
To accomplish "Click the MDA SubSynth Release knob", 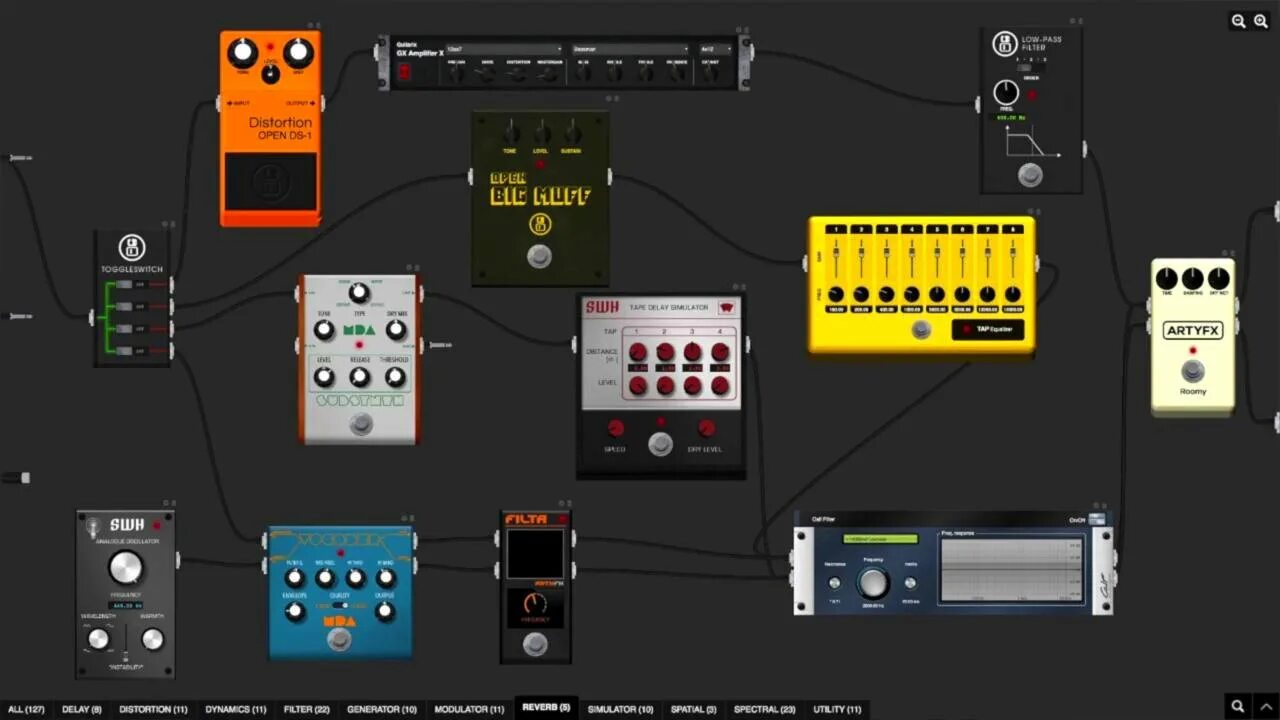I will click(x=359, y=377).
